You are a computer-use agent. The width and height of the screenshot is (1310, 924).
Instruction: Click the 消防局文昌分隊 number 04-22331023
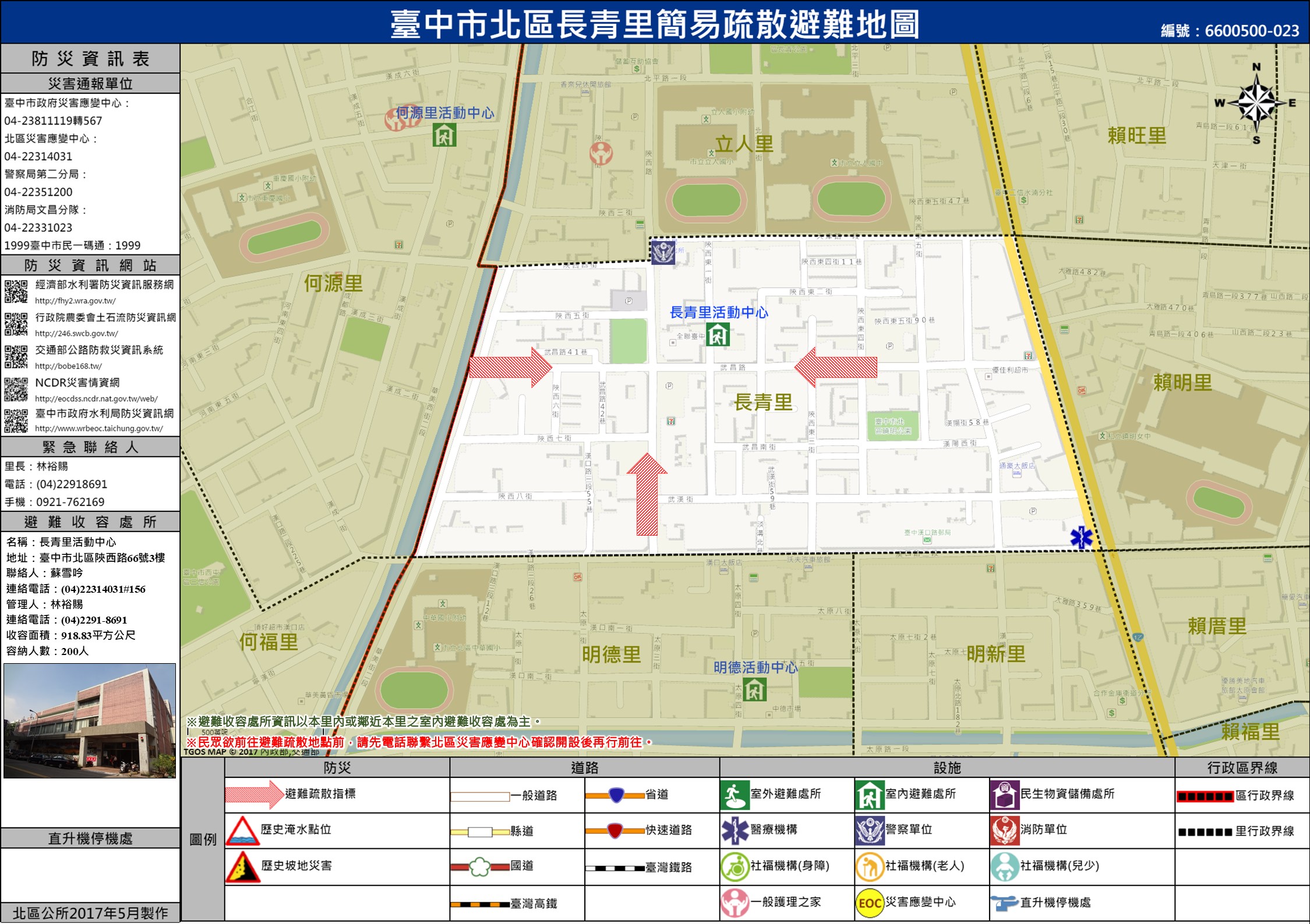click(x=38, y=227)
